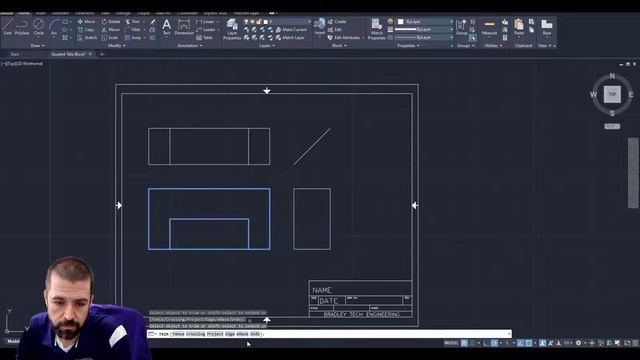
Task: Open the Student Title Block drawing tab
Action: coord(69,54)
